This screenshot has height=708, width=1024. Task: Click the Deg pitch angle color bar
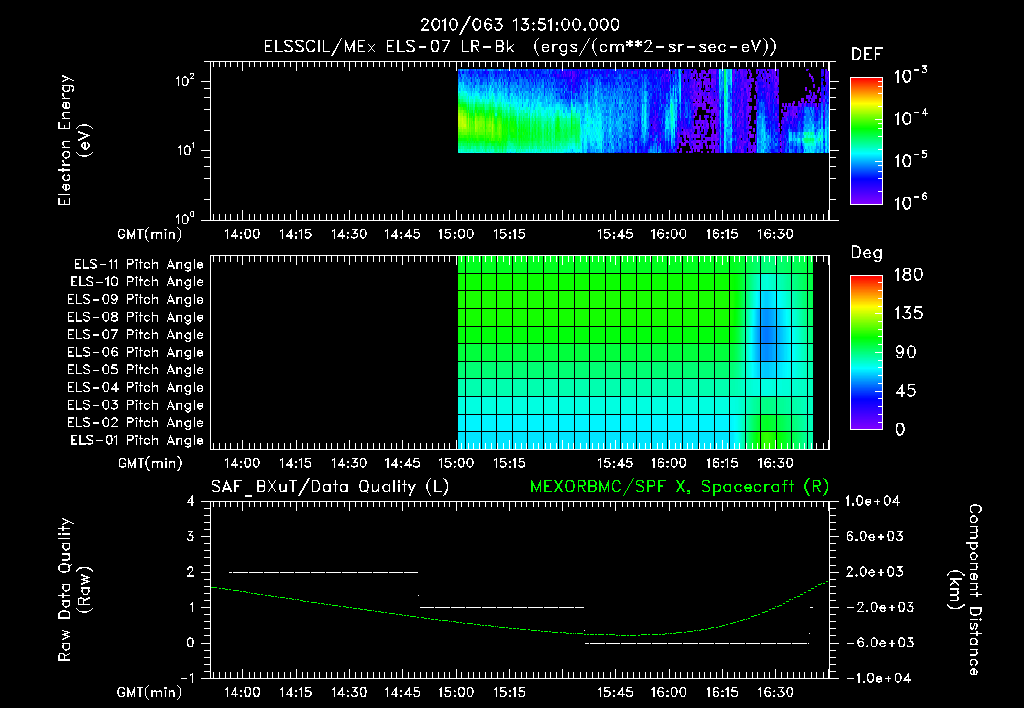tap(866, 353)
